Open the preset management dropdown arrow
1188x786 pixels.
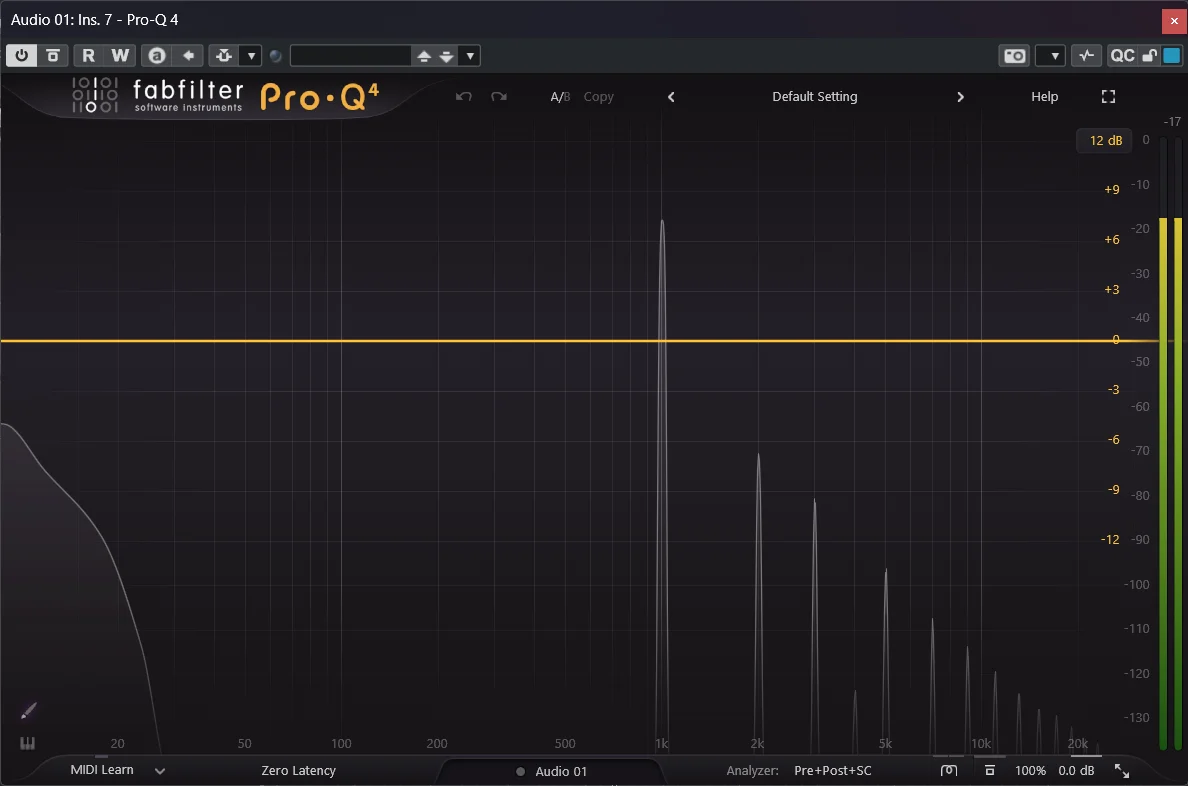[x=470, y=55]
